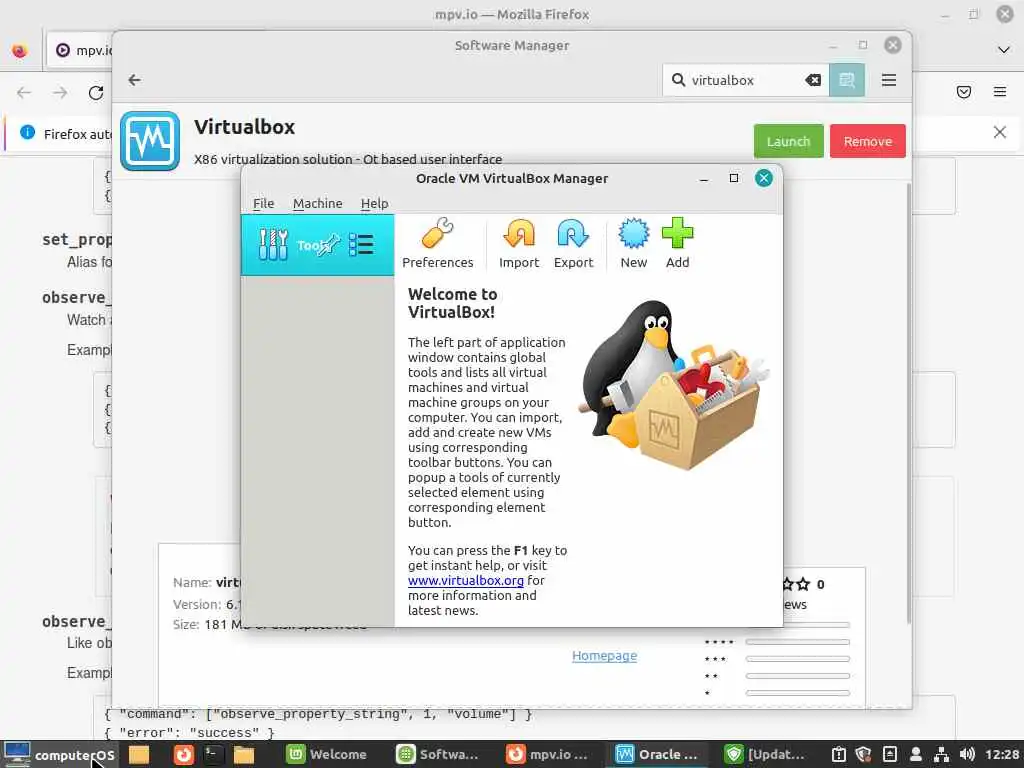Click the Firefox info icon in notification bar

pyautogui.click(x=27, y=133)
